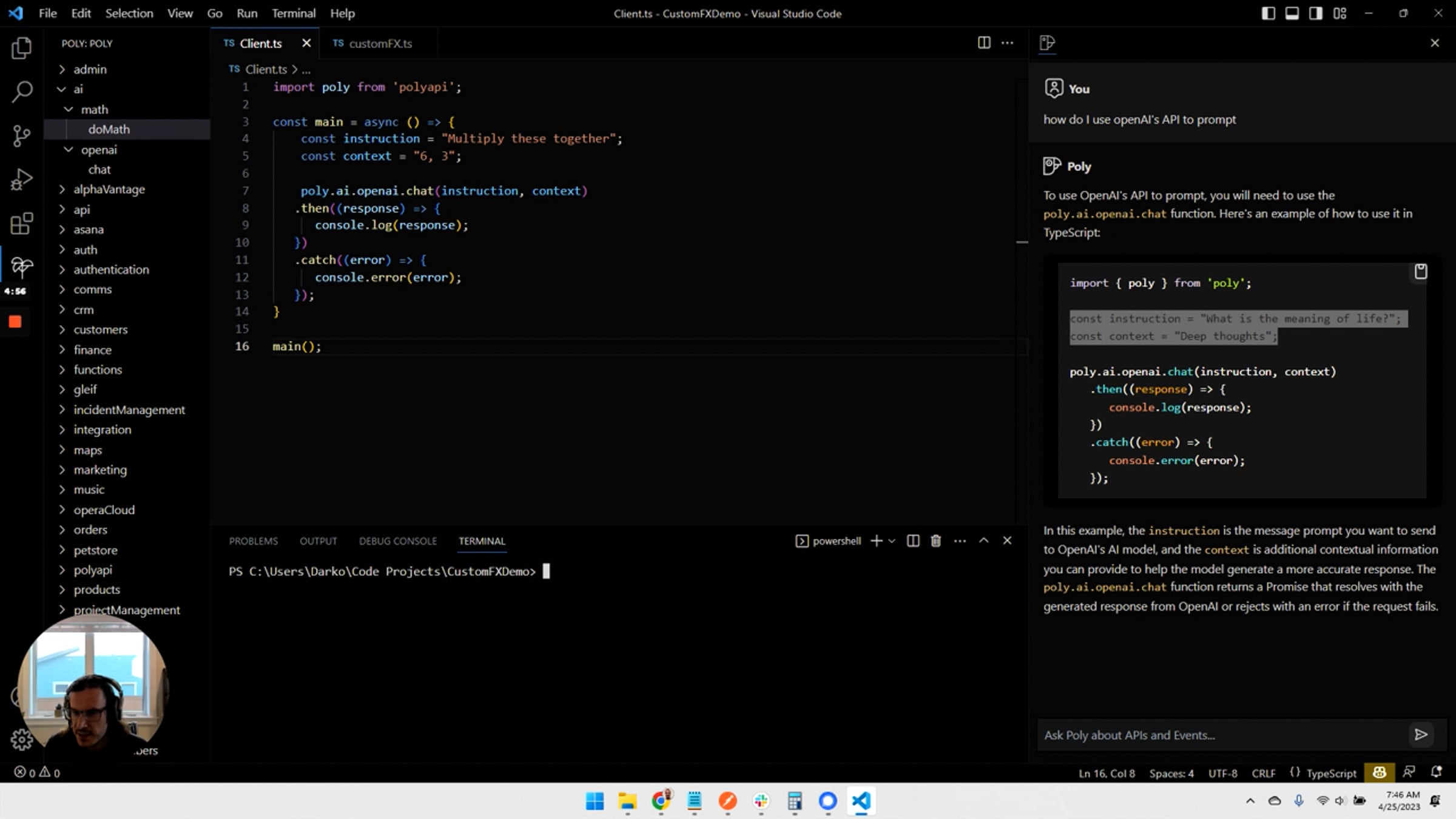Expand the incidentManagement folder
The image size is (1456, 819).
click(61, 409)
